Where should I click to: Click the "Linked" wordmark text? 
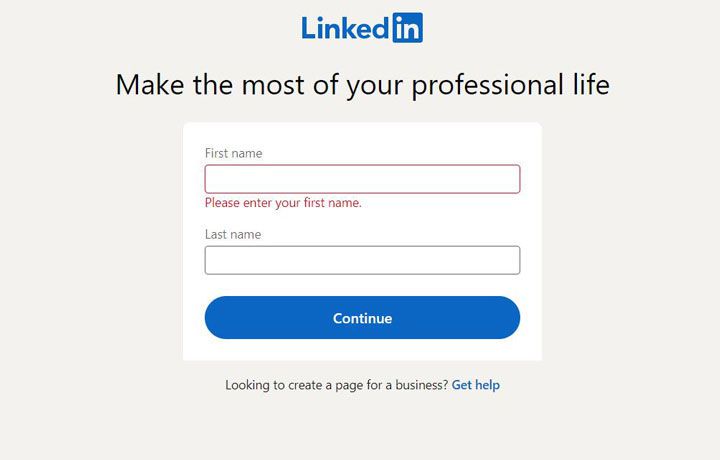(345, 28)
